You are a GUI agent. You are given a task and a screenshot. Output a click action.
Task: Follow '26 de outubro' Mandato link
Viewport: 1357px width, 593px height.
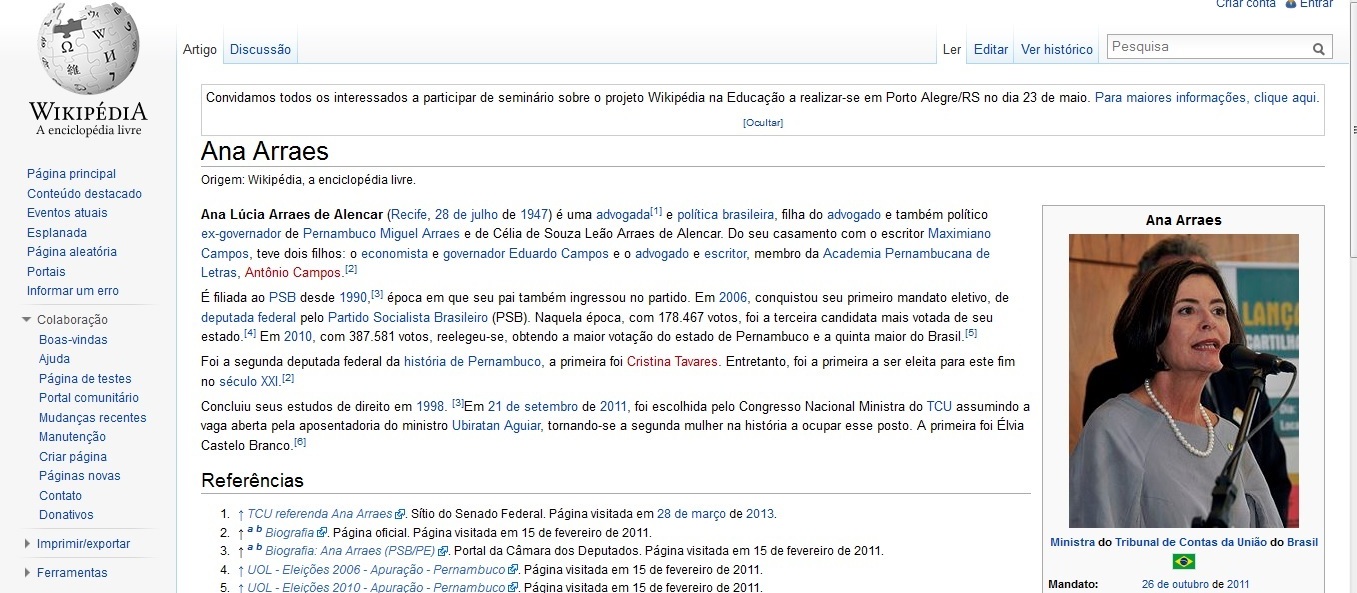pyautogui.click(x=1175, y=584)
